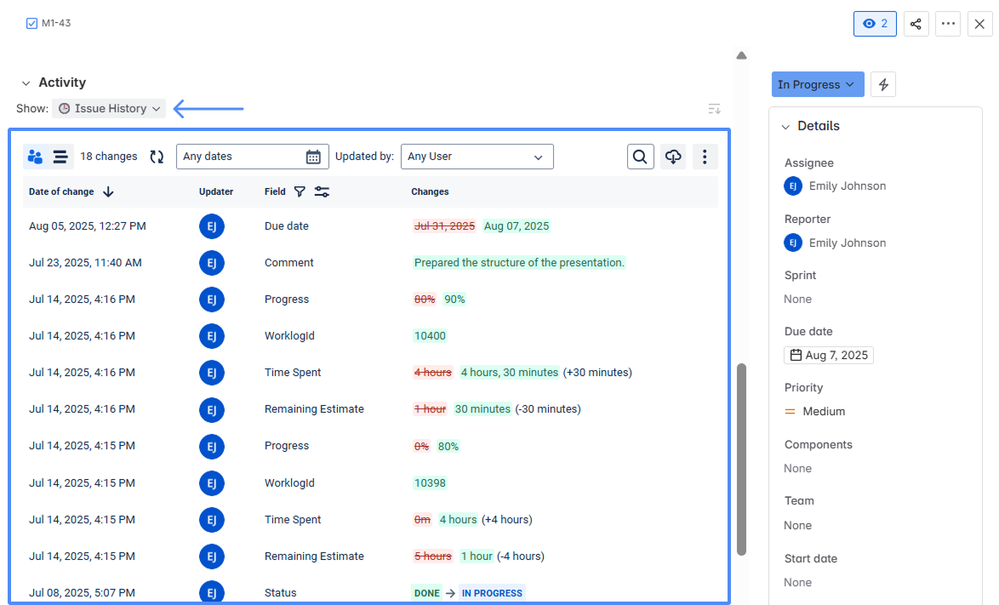Click the M1-43 issue key link
The image size is (999, 605).
(56, 23)
